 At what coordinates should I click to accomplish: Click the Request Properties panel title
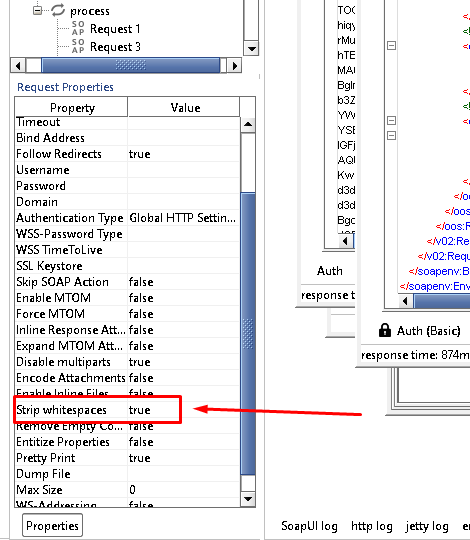coord(65,87)
